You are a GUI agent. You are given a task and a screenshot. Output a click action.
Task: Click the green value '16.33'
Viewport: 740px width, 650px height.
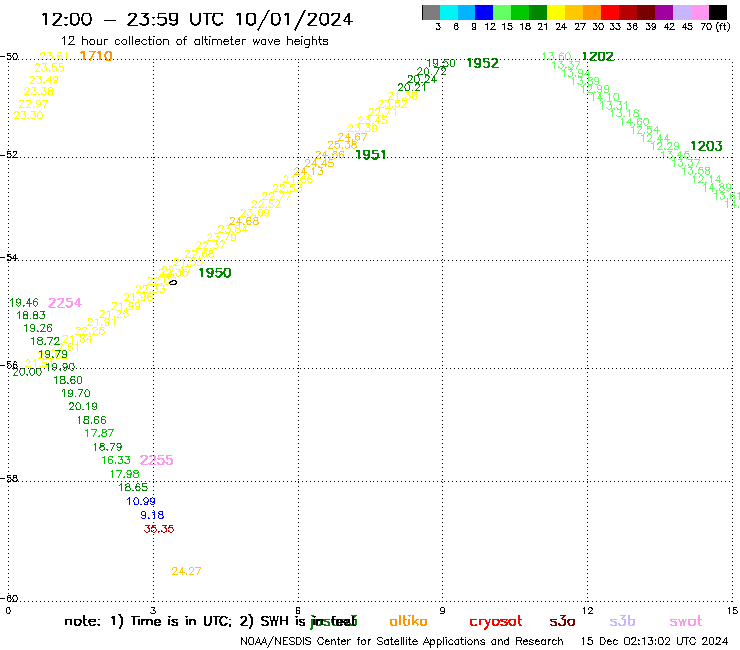point(116,460)
